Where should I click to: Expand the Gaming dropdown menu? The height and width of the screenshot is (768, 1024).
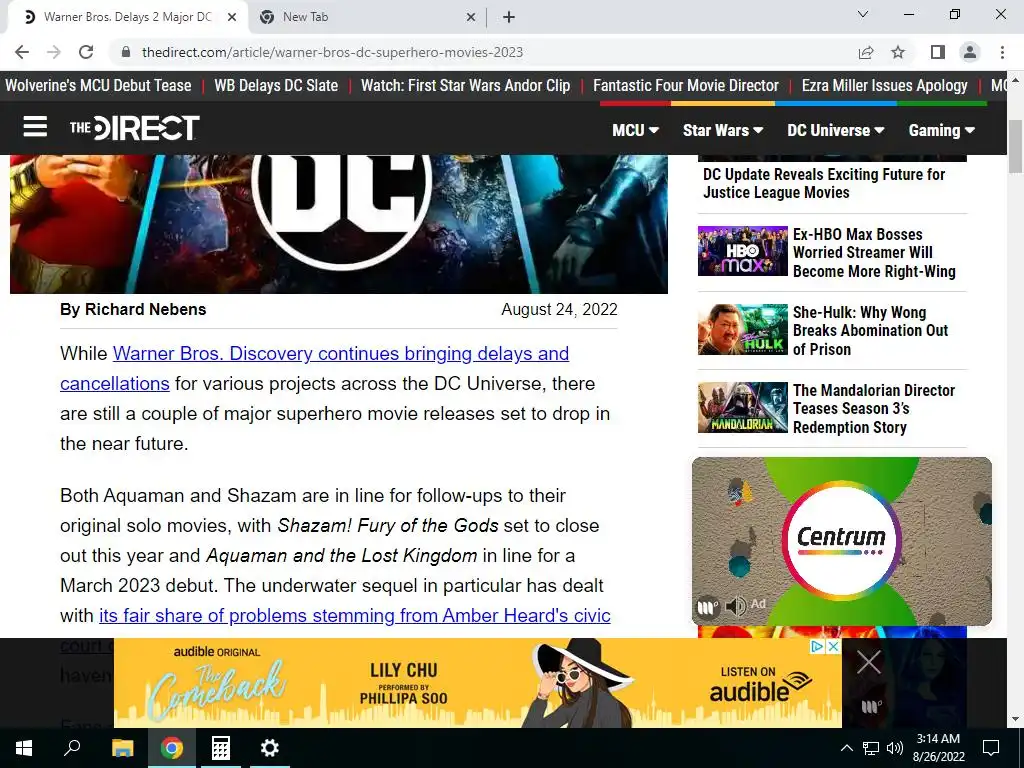tap(941, 131)
